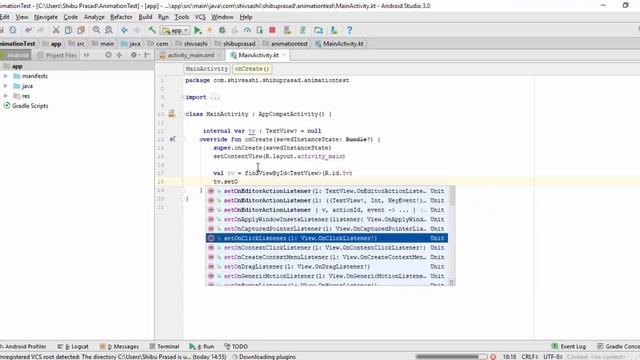Open the VCS menu
This screenshot has height=360, width=640.
click(200, 17)
